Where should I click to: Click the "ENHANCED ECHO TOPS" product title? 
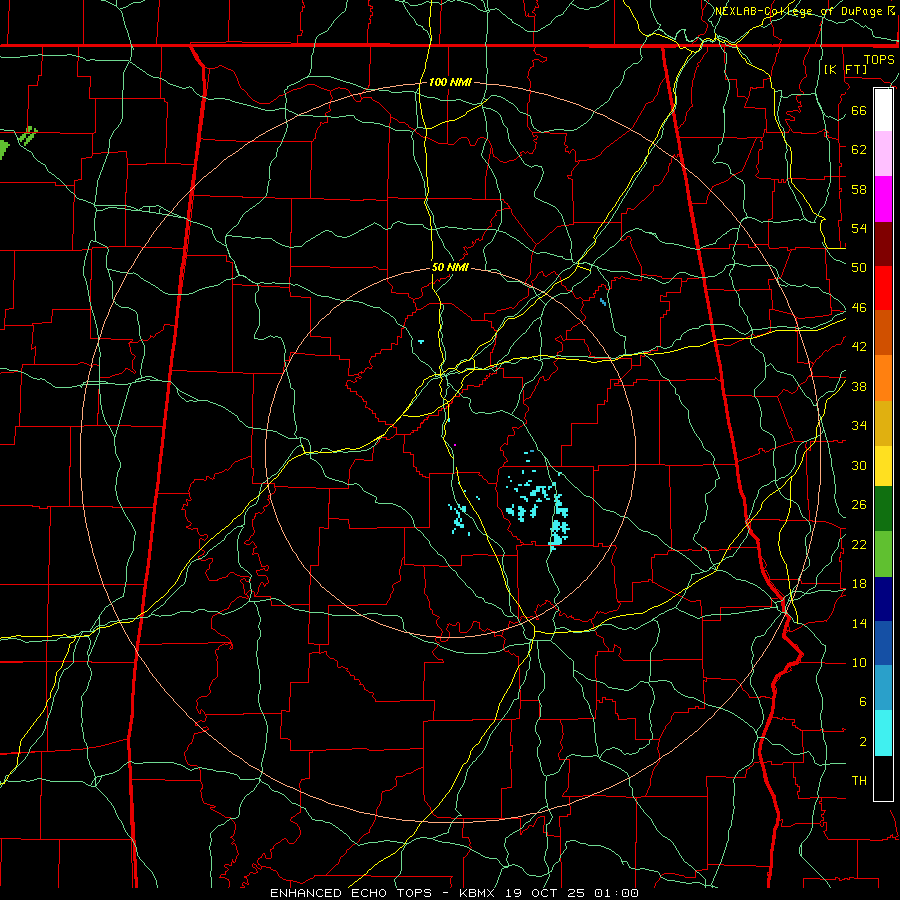point(351,893)
